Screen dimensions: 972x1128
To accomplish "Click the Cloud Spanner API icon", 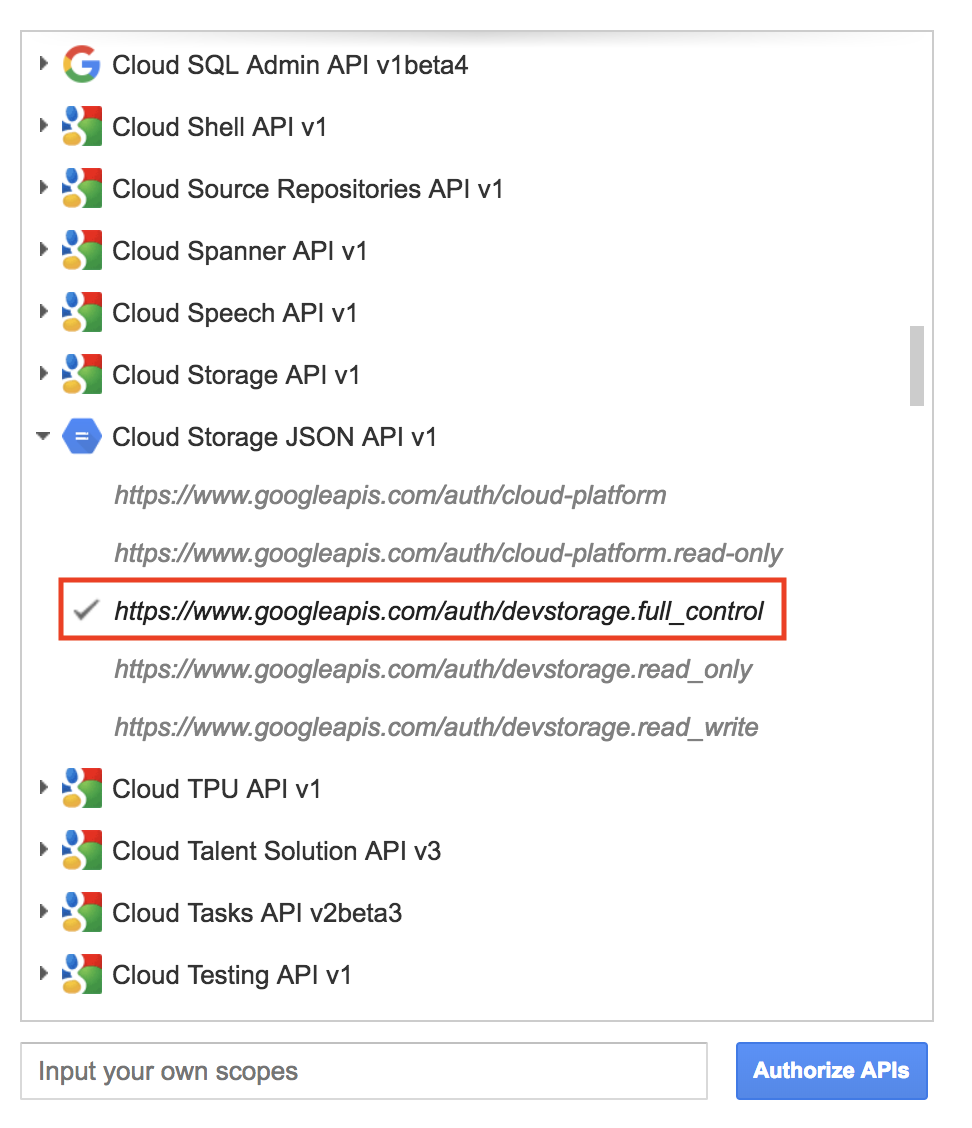I will pyautogui.click(x=81, y=251).
